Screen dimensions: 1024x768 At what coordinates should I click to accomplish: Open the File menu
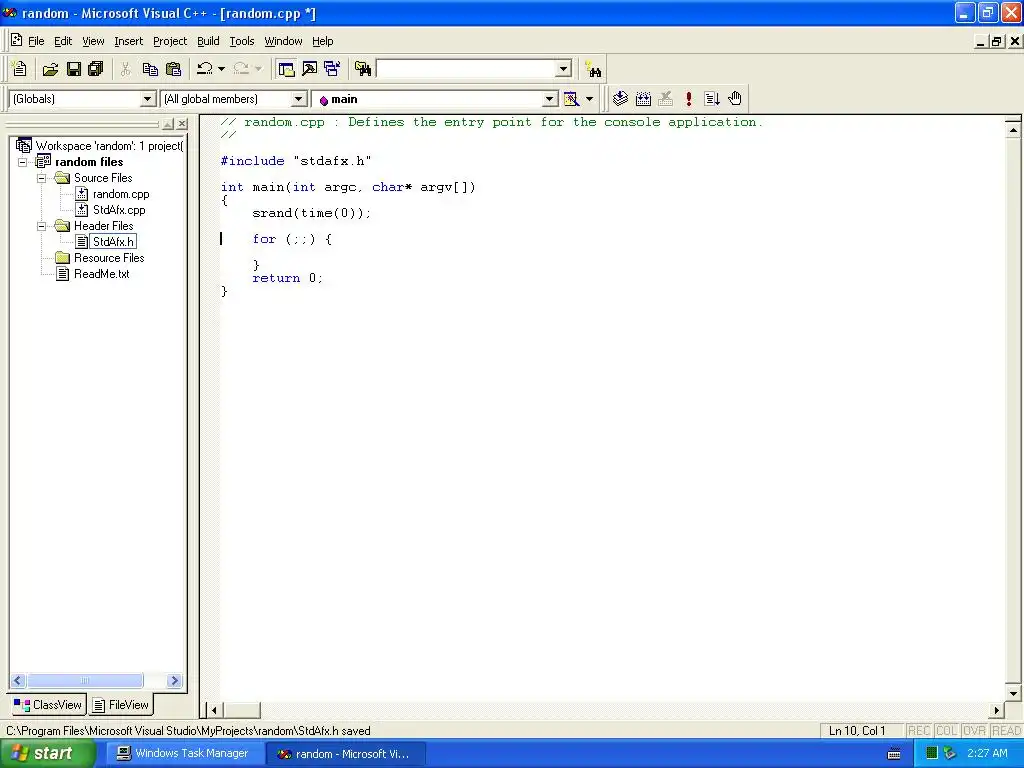36,41
